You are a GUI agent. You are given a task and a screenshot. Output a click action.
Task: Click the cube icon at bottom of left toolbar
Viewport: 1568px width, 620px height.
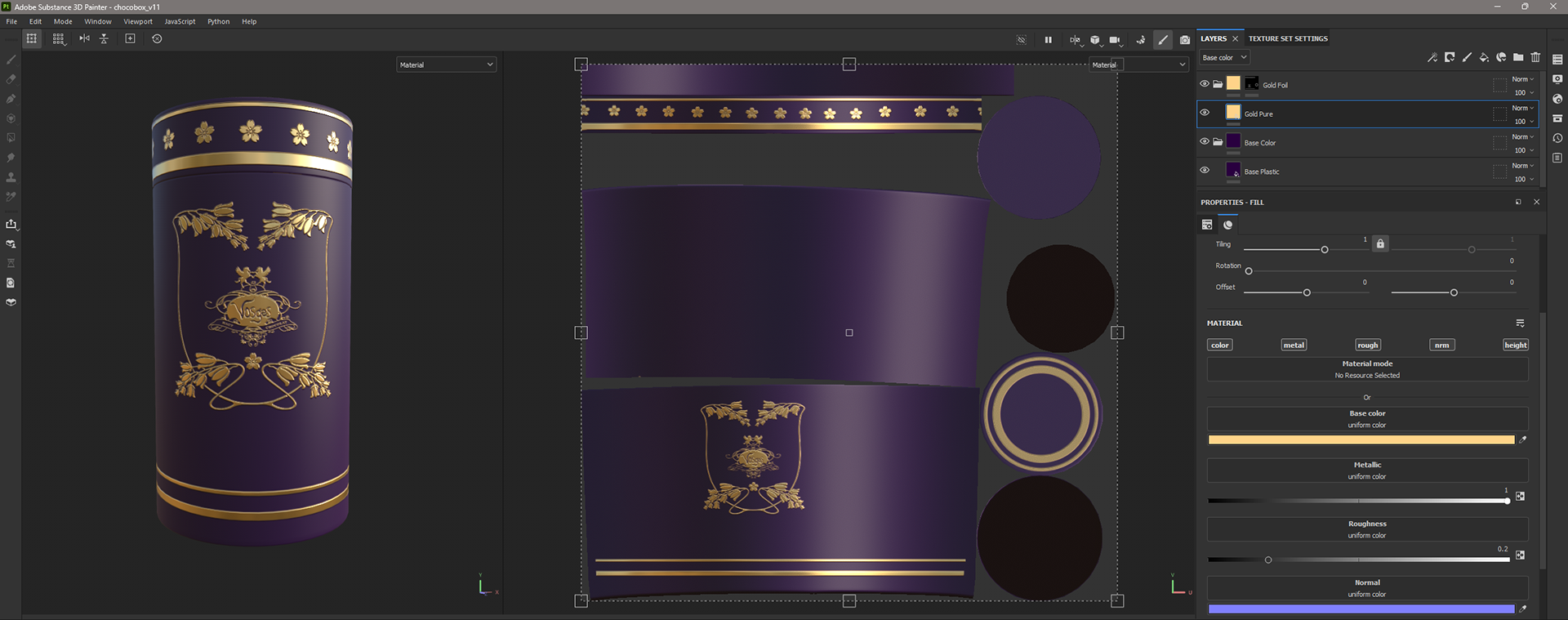pyautogui.click(x=11, y=302)
